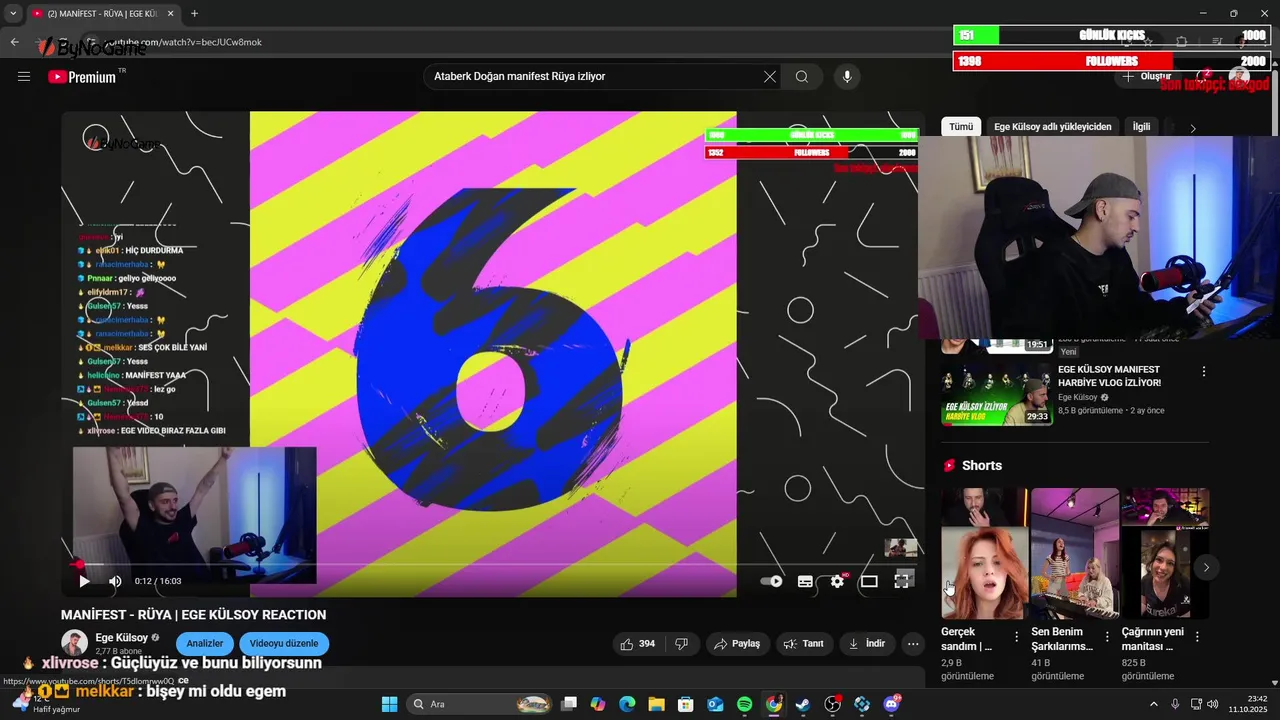Open the Gerçek sandım short thumbnail
Screen dimensions: 1280x720
pyautogui.click(x=984, y=554)
